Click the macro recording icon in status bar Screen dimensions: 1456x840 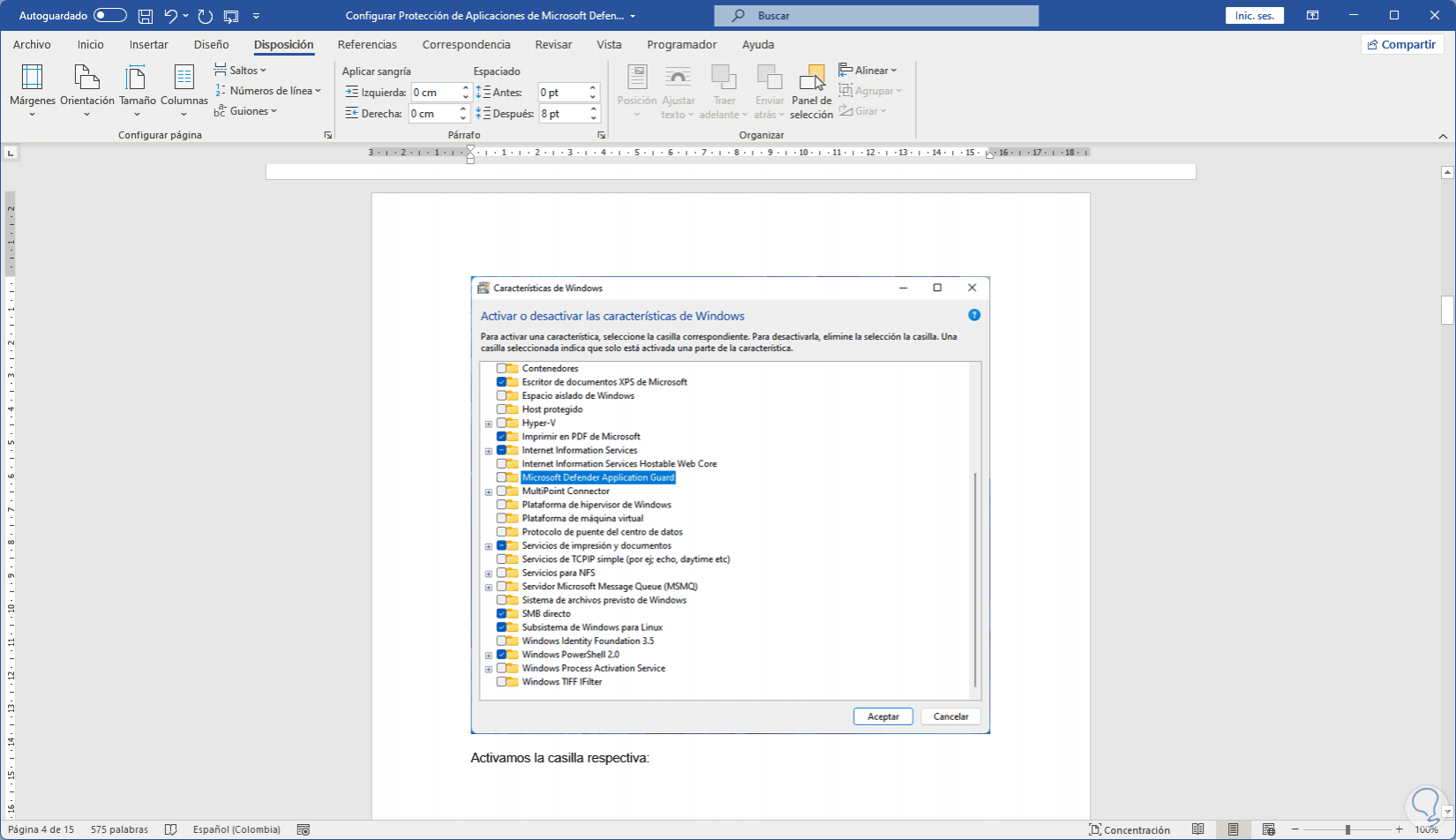click(304, 829)
